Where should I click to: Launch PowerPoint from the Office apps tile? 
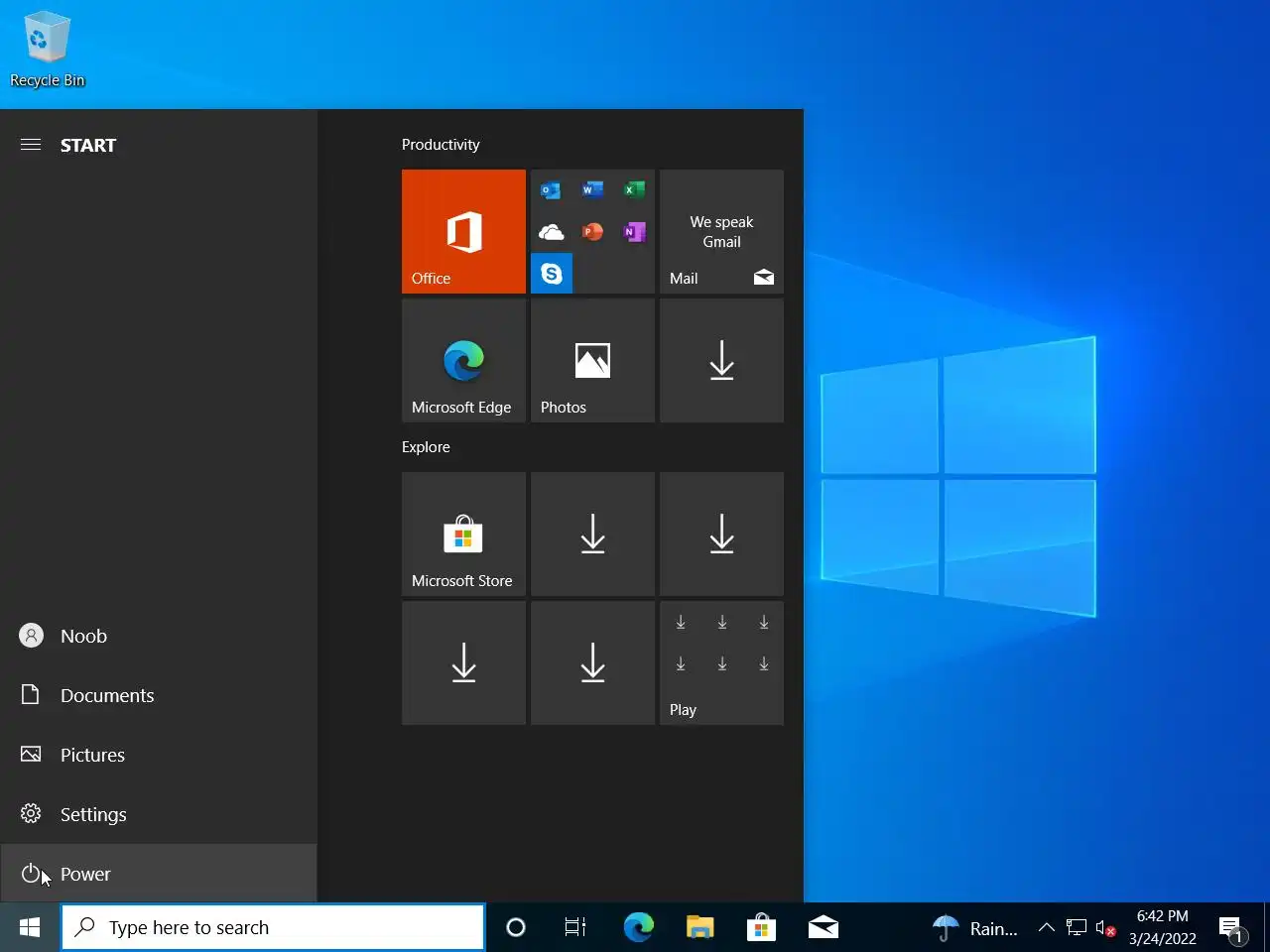(x=592, y=232)
